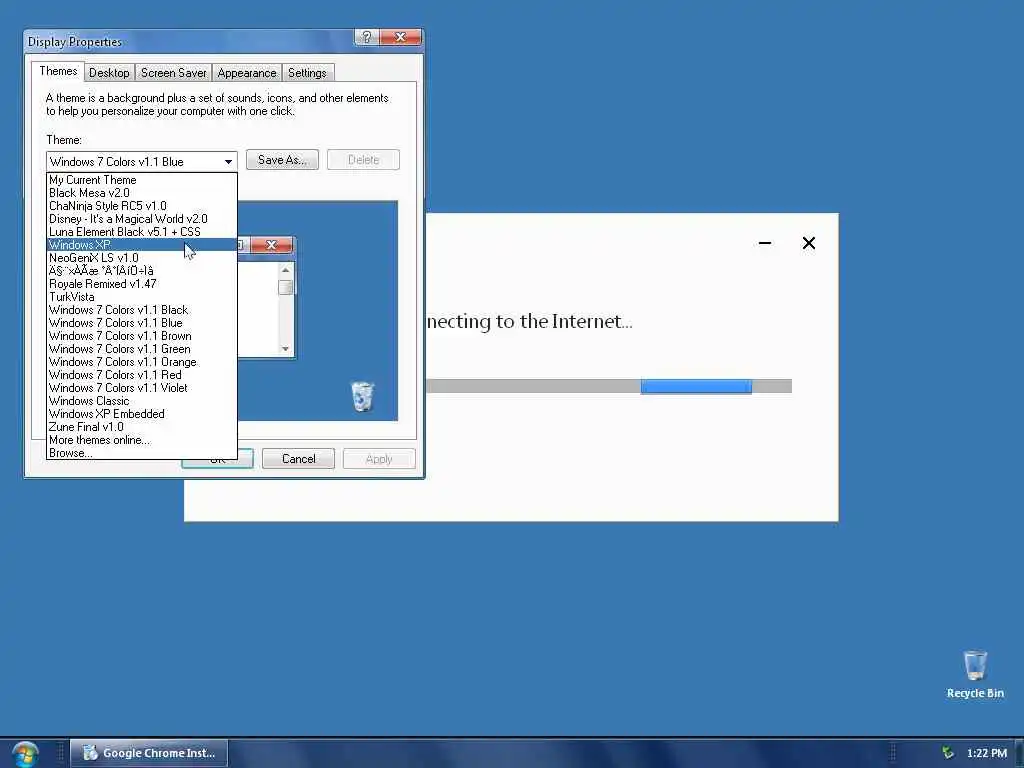Viewport: 1024px width, 768px height.
Task: Choose Zune Final v1.0 theme
Action: 142,427
